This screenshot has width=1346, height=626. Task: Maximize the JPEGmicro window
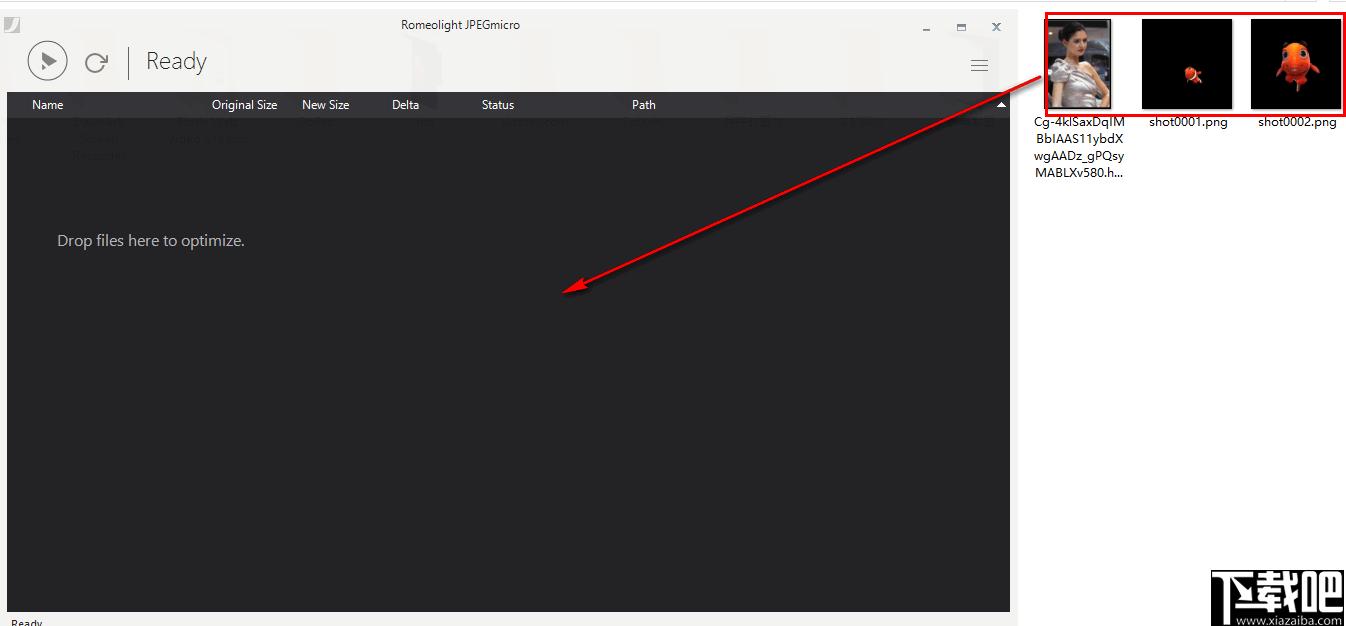tap(961, 27)
